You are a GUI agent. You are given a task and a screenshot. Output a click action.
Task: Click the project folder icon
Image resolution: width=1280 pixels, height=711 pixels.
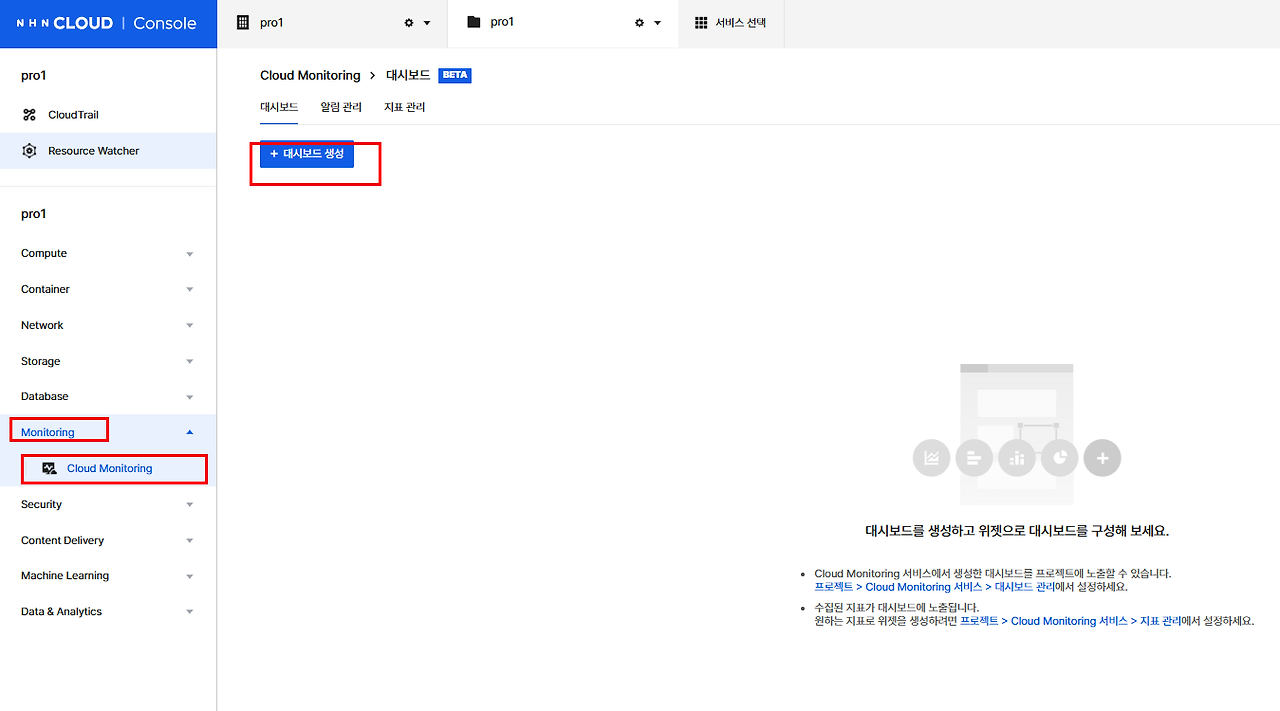coord(474,22)
